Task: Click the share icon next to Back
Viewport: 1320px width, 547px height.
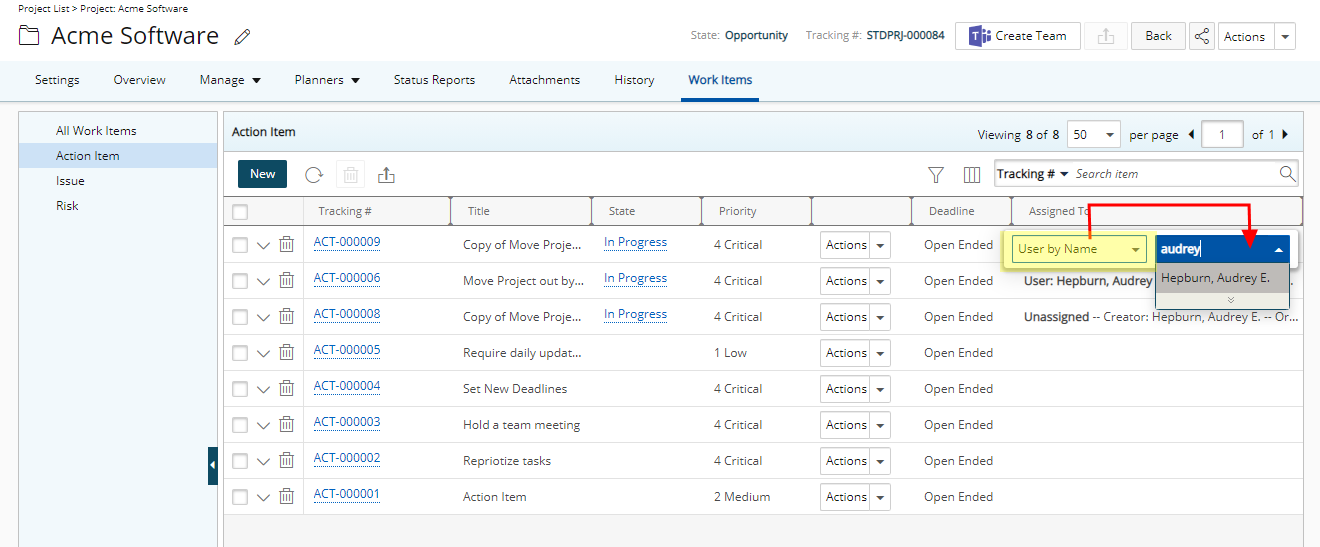Action: pos(1201,36)
